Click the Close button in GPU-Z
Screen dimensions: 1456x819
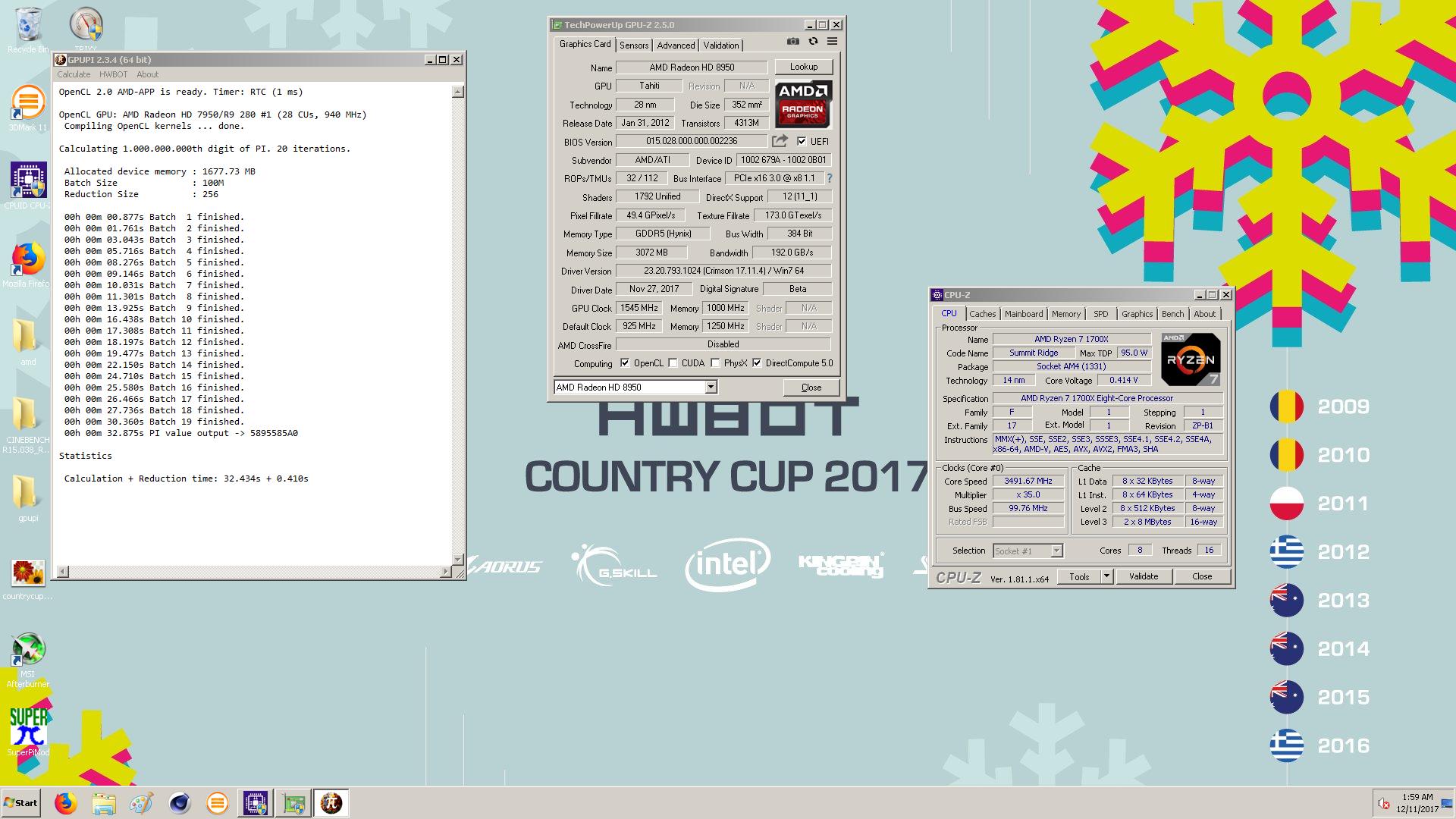click(811, 388)
